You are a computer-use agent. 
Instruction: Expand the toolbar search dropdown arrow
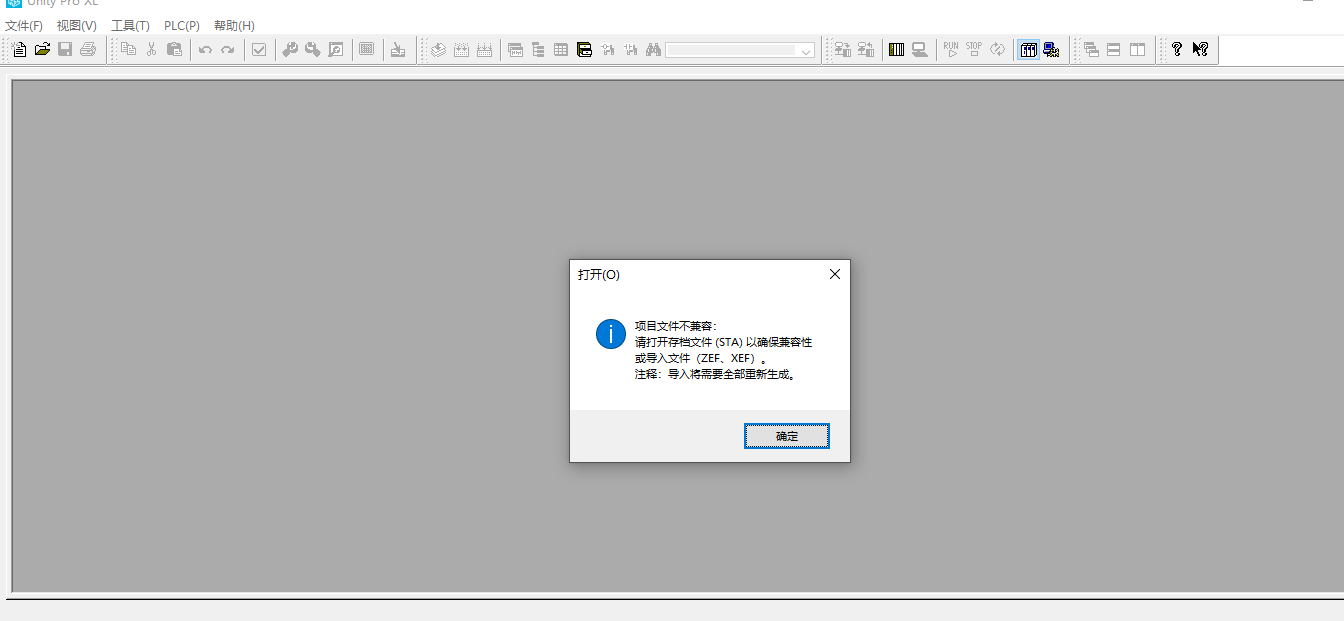pyautogui.click(x=806, y=50)
